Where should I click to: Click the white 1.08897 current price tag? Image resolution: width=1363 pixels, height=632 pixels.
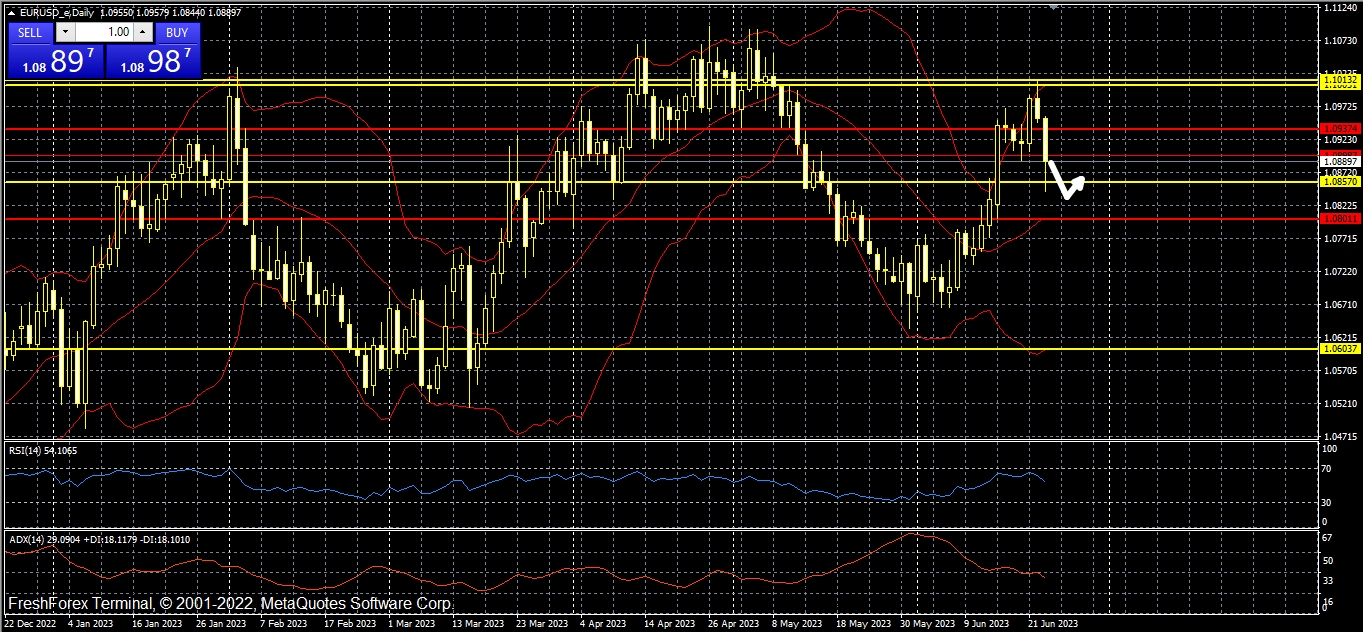click(x=1340, y=161)
